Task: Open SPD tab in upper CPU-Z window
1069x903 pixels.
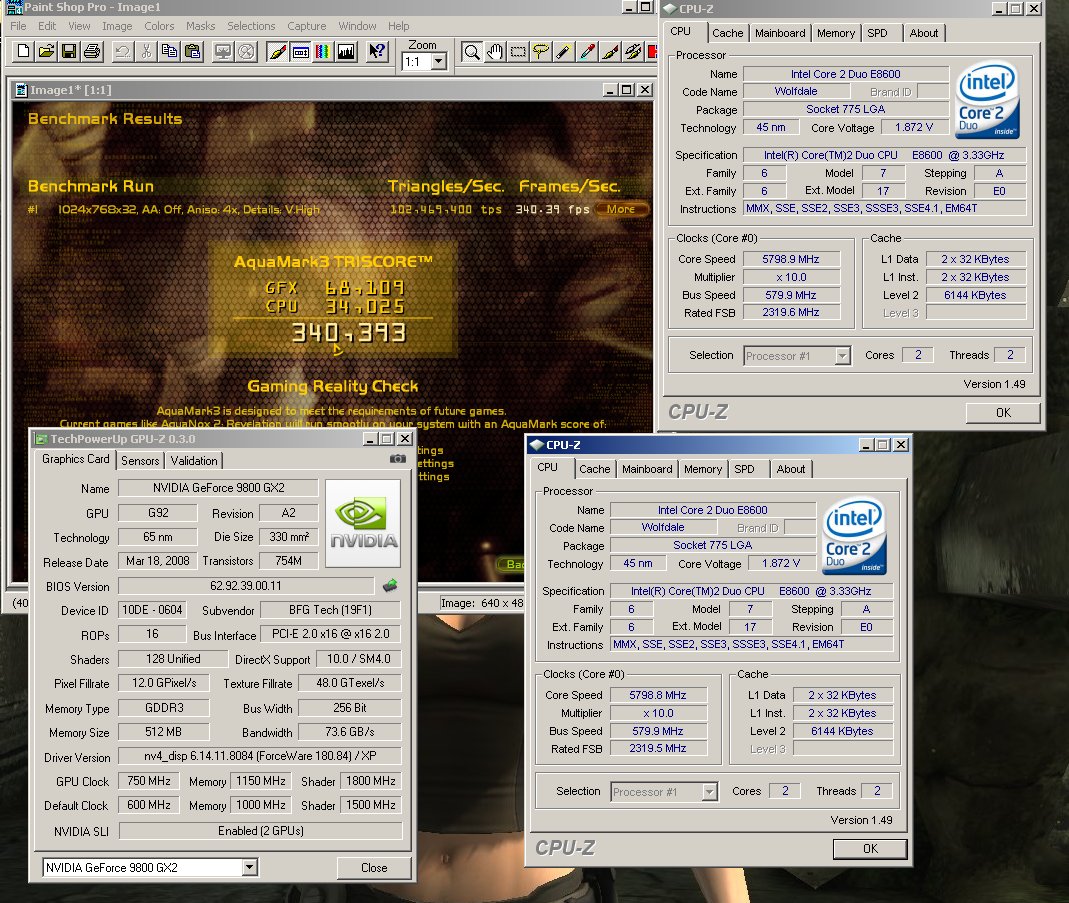Action: point(877,33)
